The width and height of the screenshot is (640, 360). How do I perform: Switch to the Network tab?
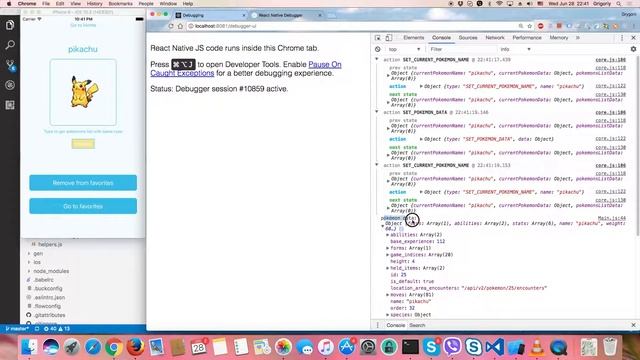point(495,38)
